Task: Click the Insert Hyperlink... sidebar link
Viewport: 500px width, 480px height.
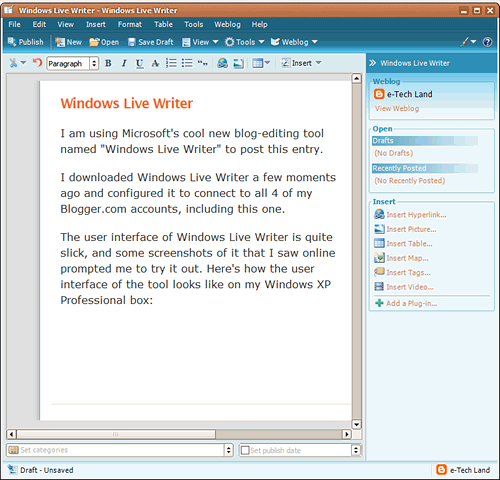Action: click(x=410, y=215)
